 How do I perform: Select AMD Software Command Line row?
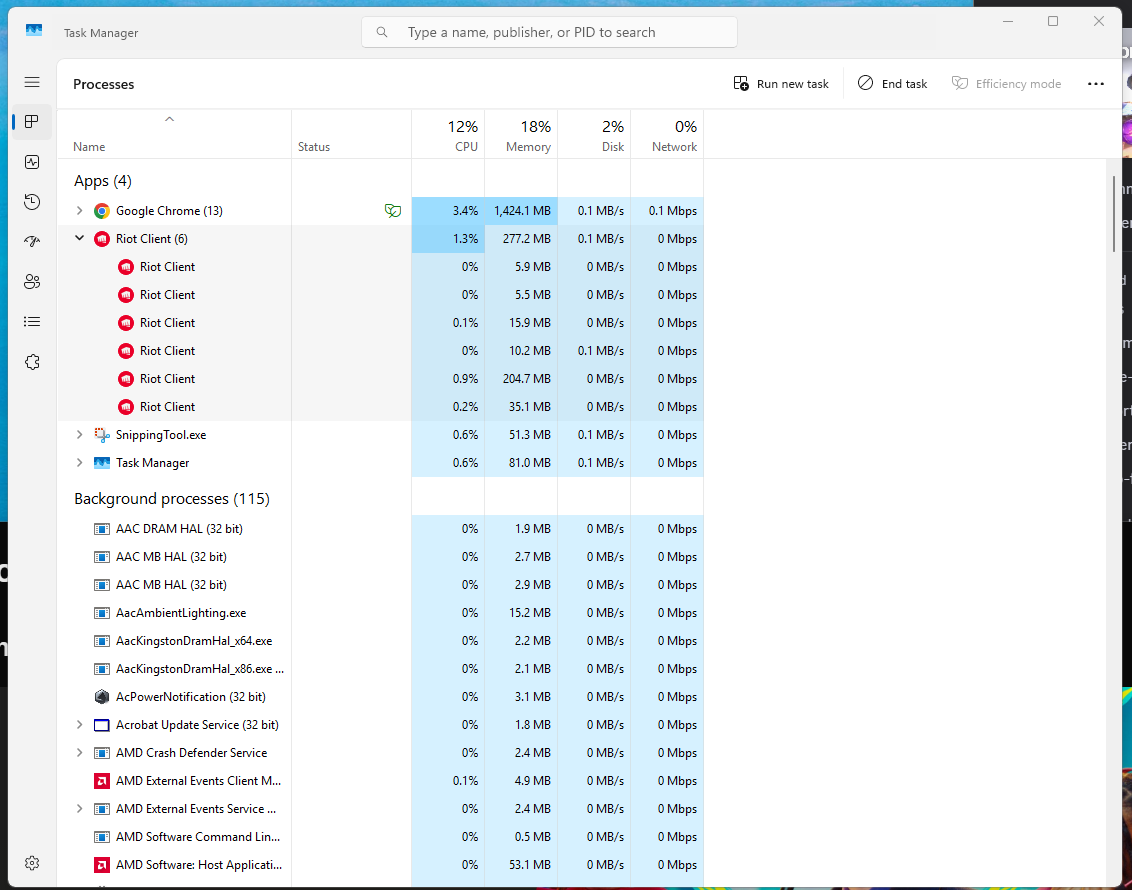(380, 837)
